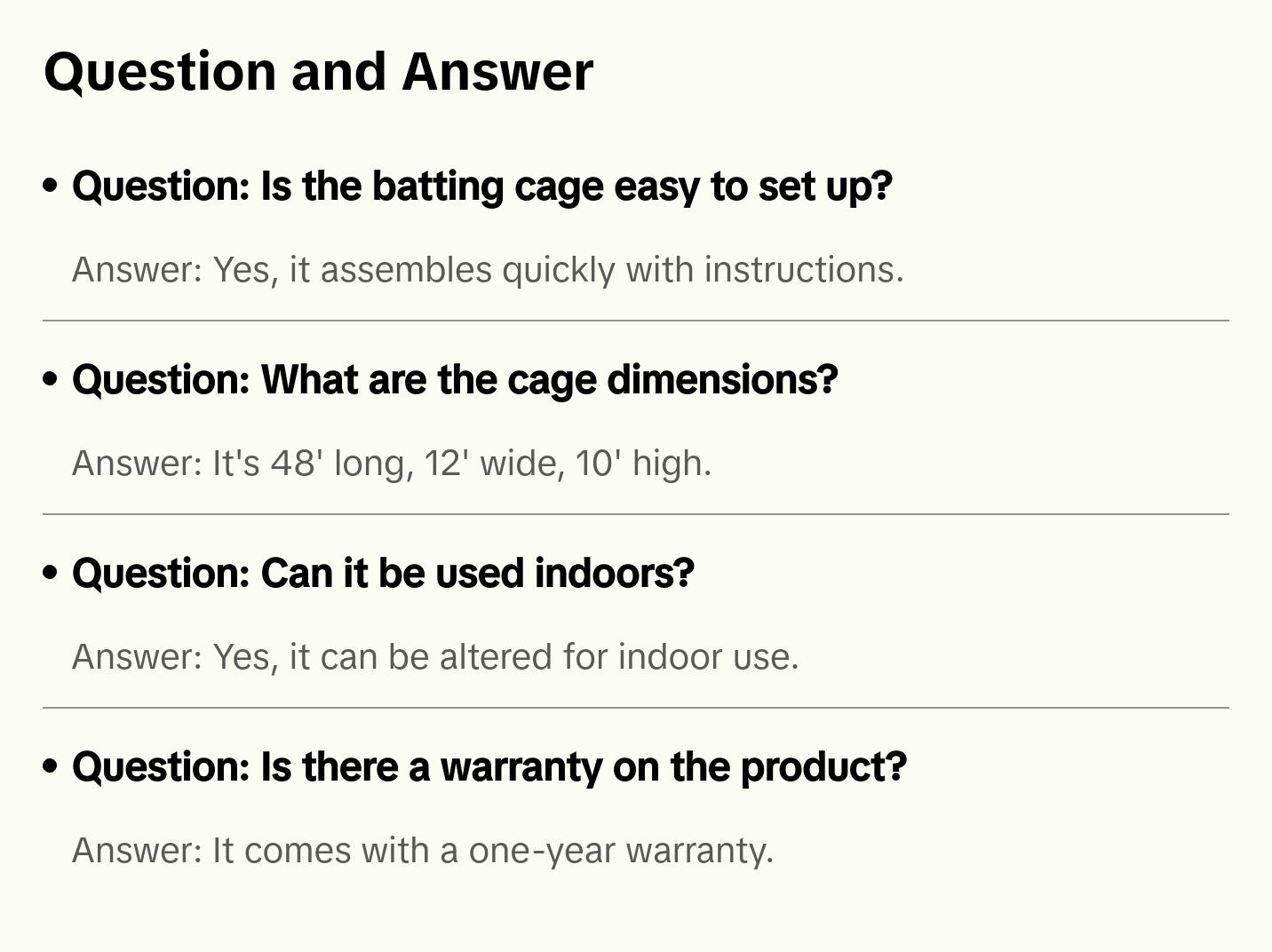This screenshot has width=1272, height=952.
Task: Select the 'Can it be used indoors?' question
Action: pos(383,574)
